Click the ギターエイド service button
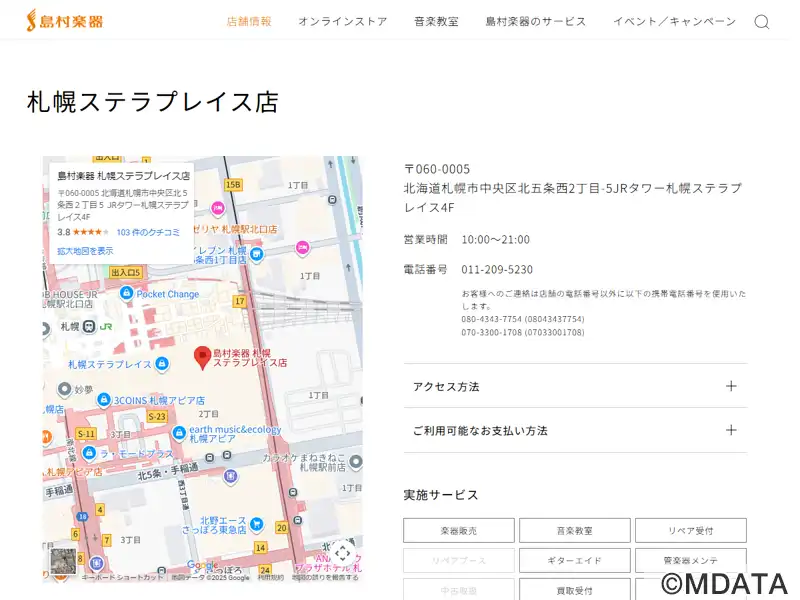This screenshot has height=600, width=800. [575, 561]
